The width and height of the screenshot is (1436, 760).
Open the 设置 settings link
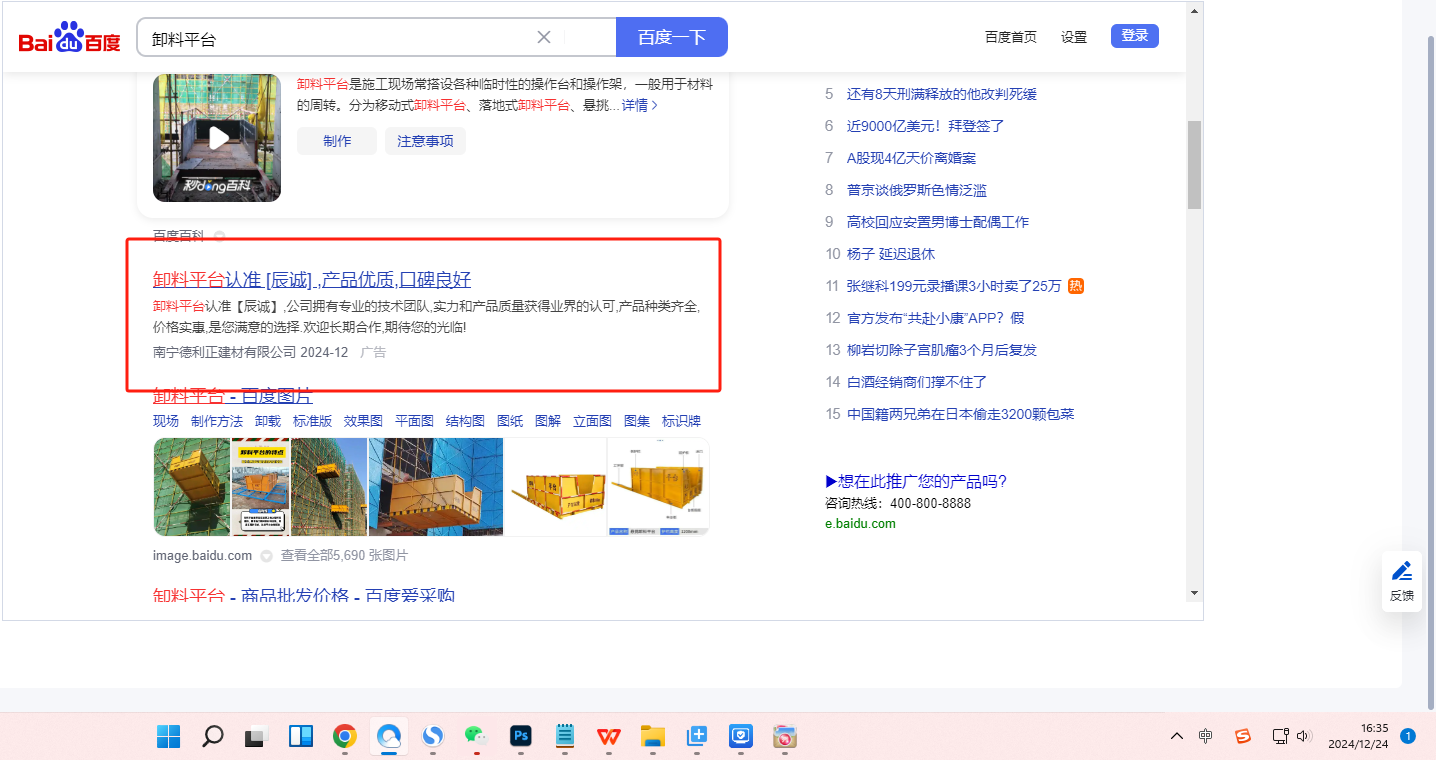coord(1074,37)
